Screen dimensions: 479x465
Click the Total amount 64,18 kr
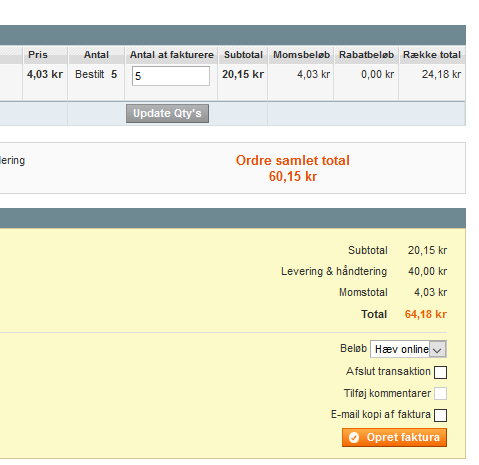coord(426,314)
